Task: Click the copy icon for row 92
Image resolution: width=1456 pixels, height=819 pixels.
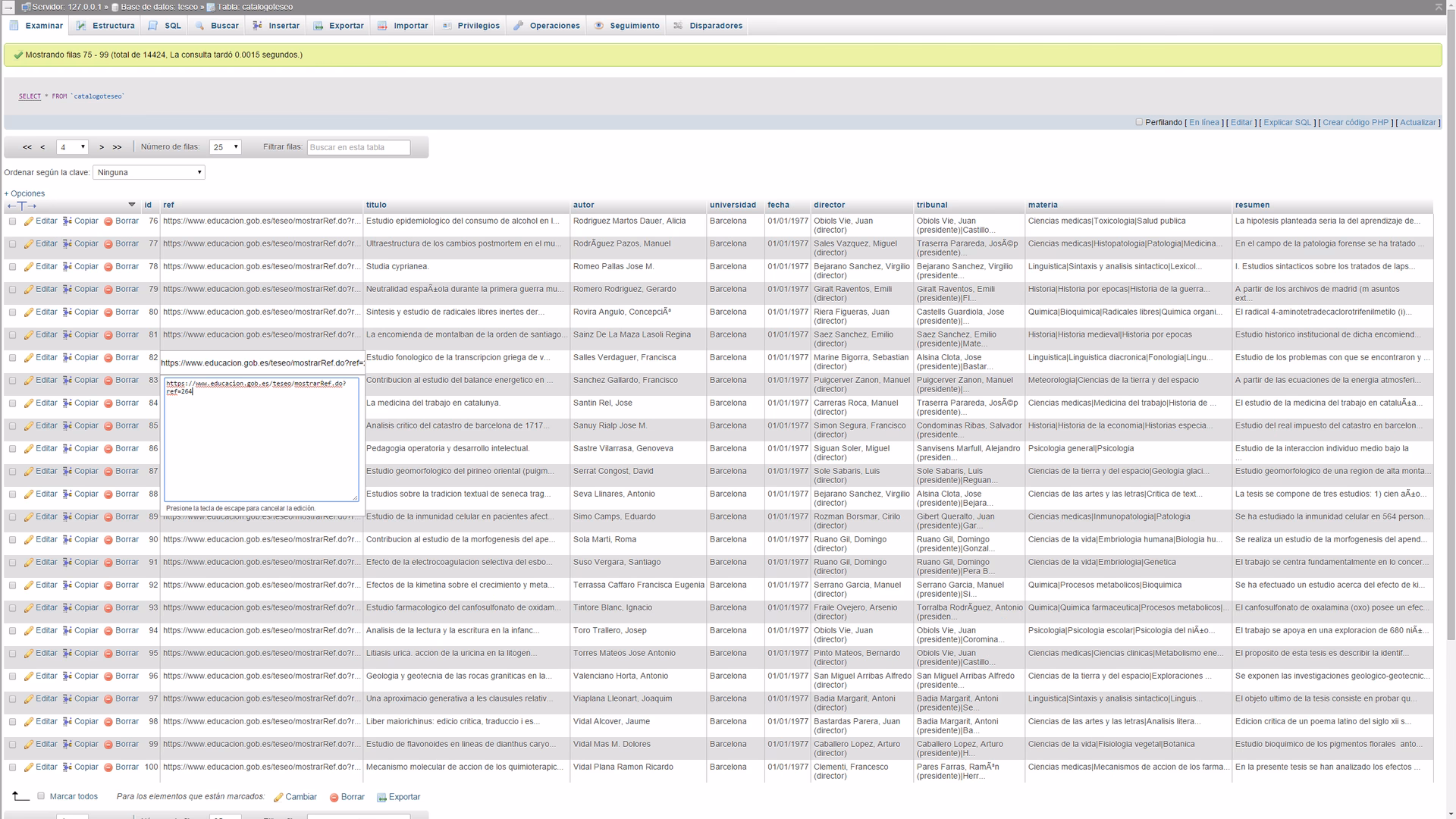Action: (x=67, y=585)
